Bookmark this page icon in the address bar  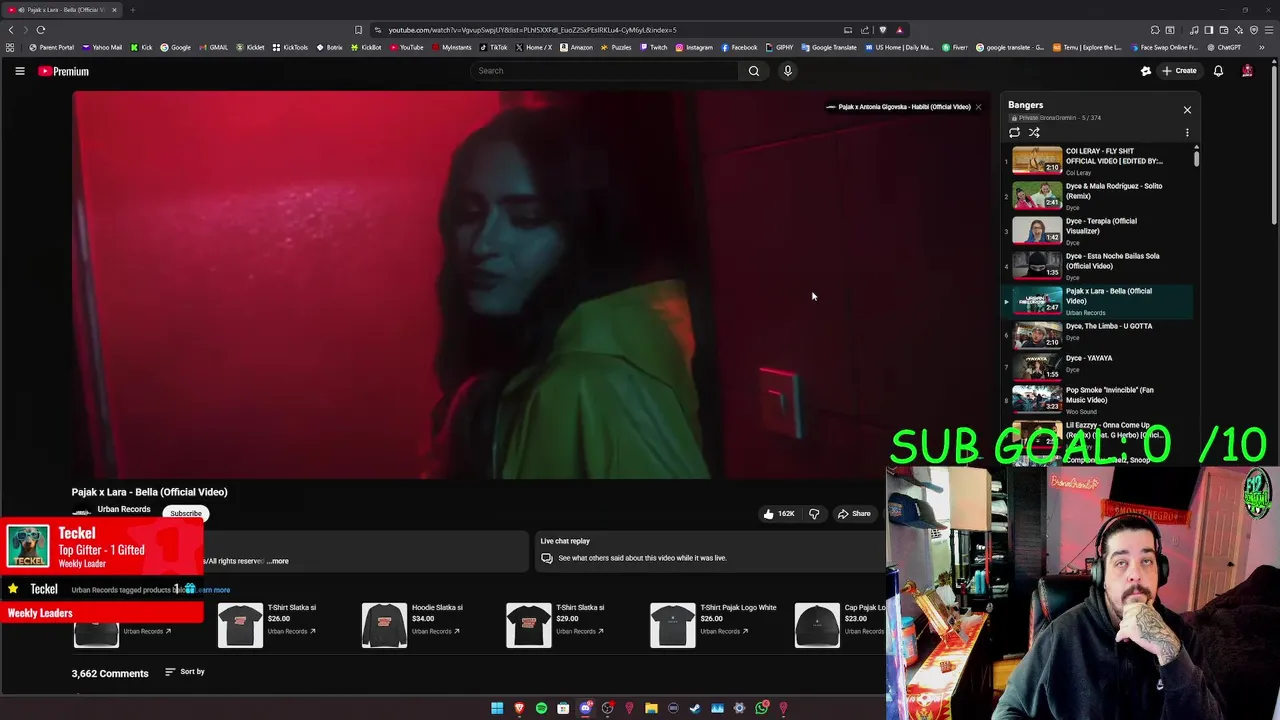click(x=358, y=30)
